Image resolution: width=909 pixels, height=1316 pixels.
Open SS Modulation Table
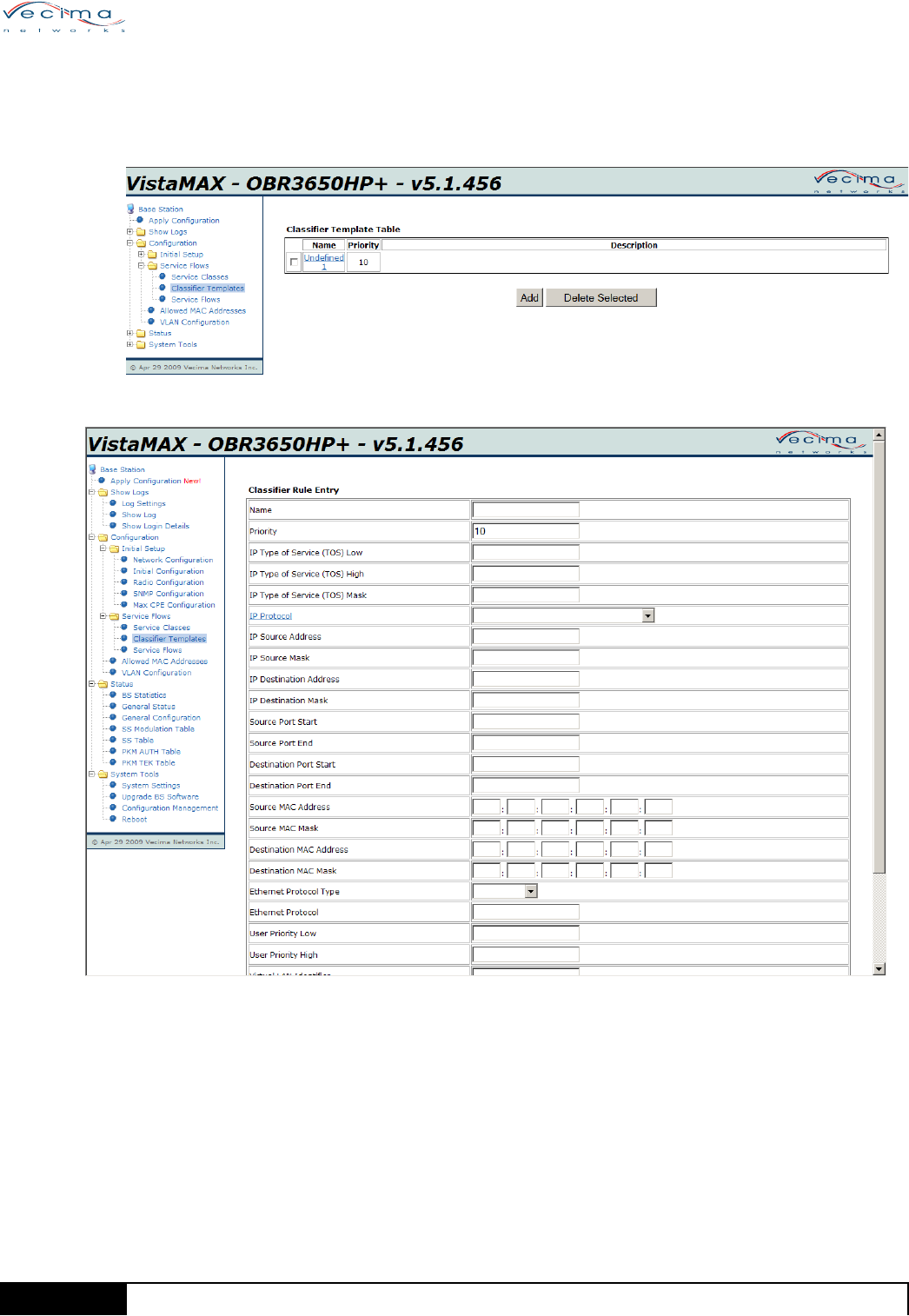click(x=158, y=729)
